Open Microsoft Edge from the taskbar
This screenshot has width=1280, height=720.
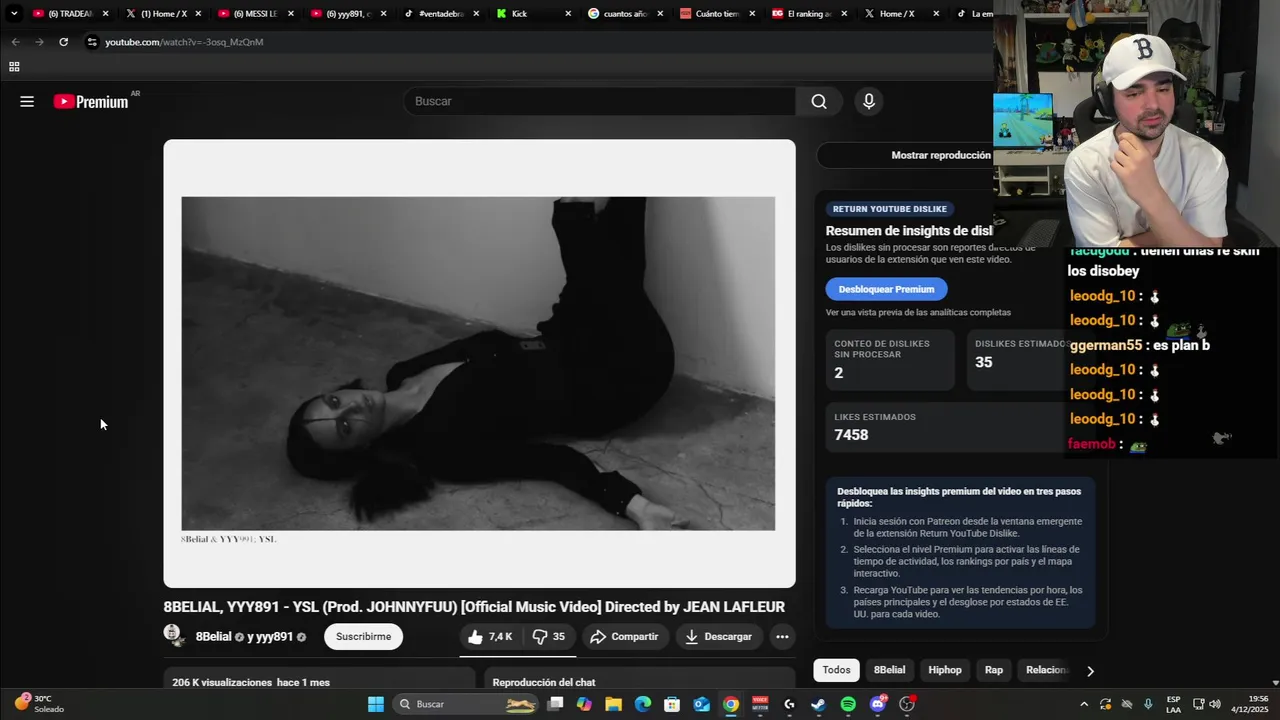pyautogui.click(x=643, y=704)
